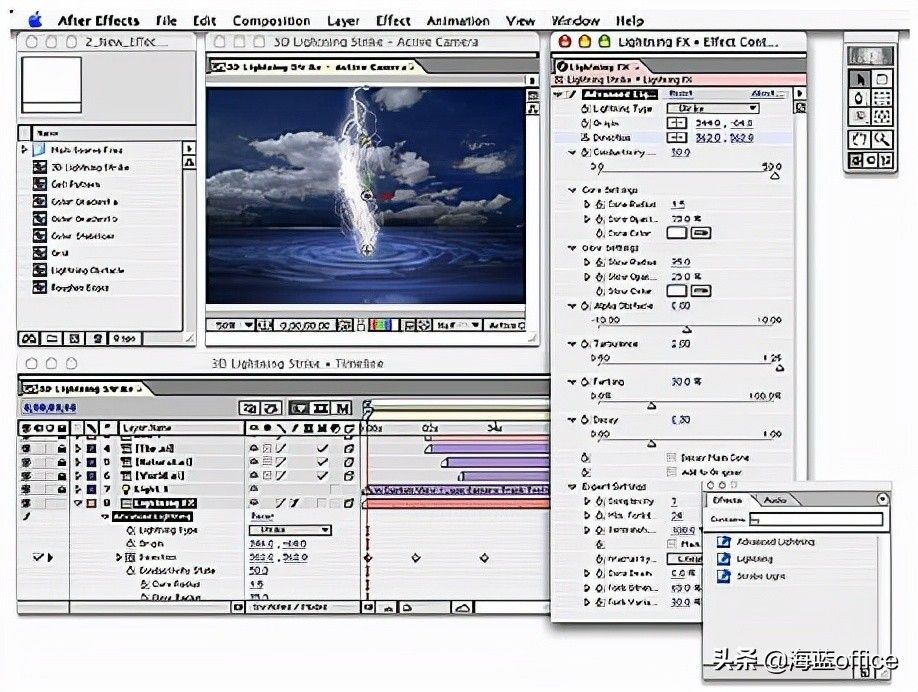Pick Core Color with the eyedropper
The image size is (918, 692).
701,233
